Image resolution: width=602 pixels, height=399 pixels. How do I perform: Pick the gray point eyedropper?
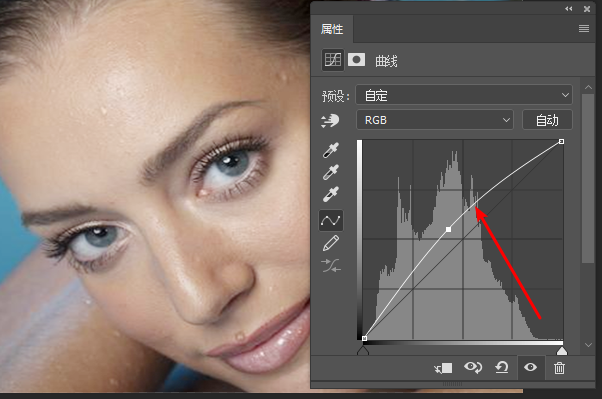(x=331, y=172)
